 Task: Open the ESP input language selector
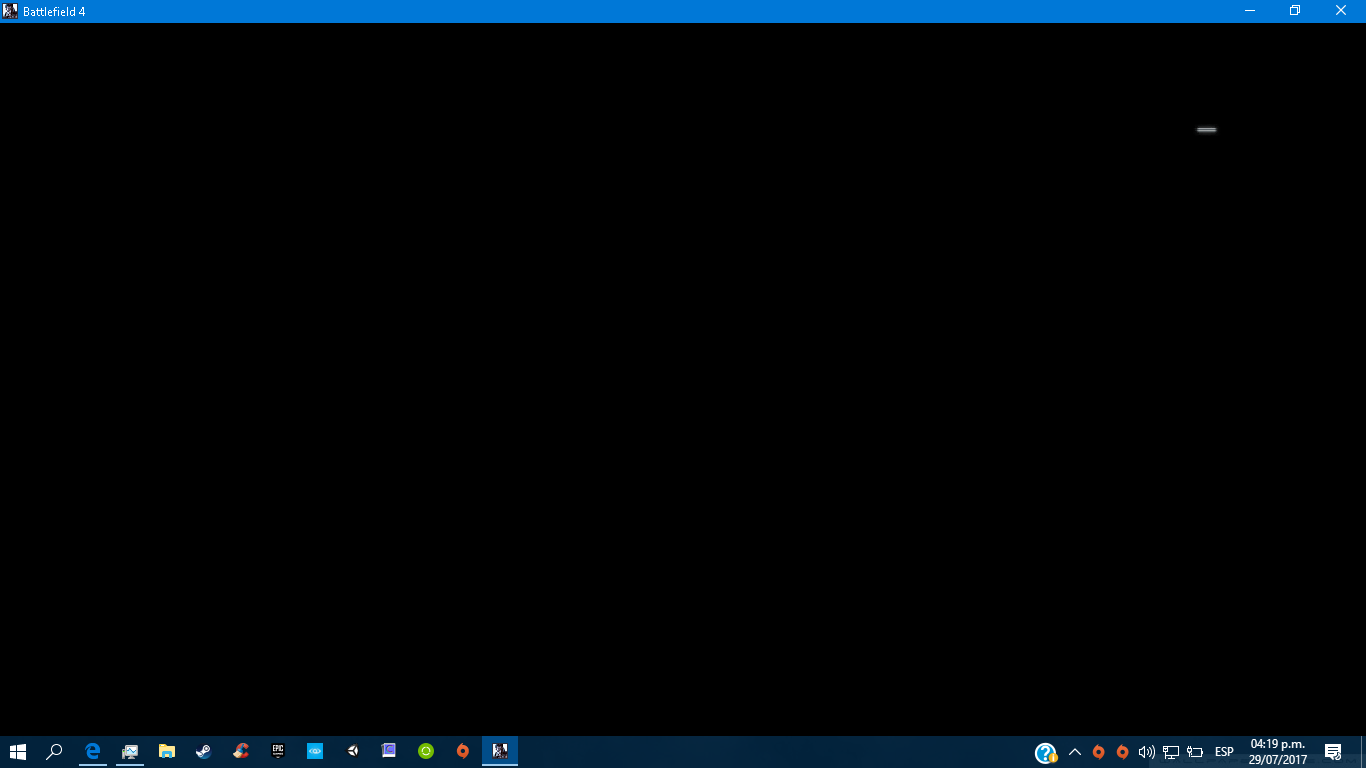1224,752
